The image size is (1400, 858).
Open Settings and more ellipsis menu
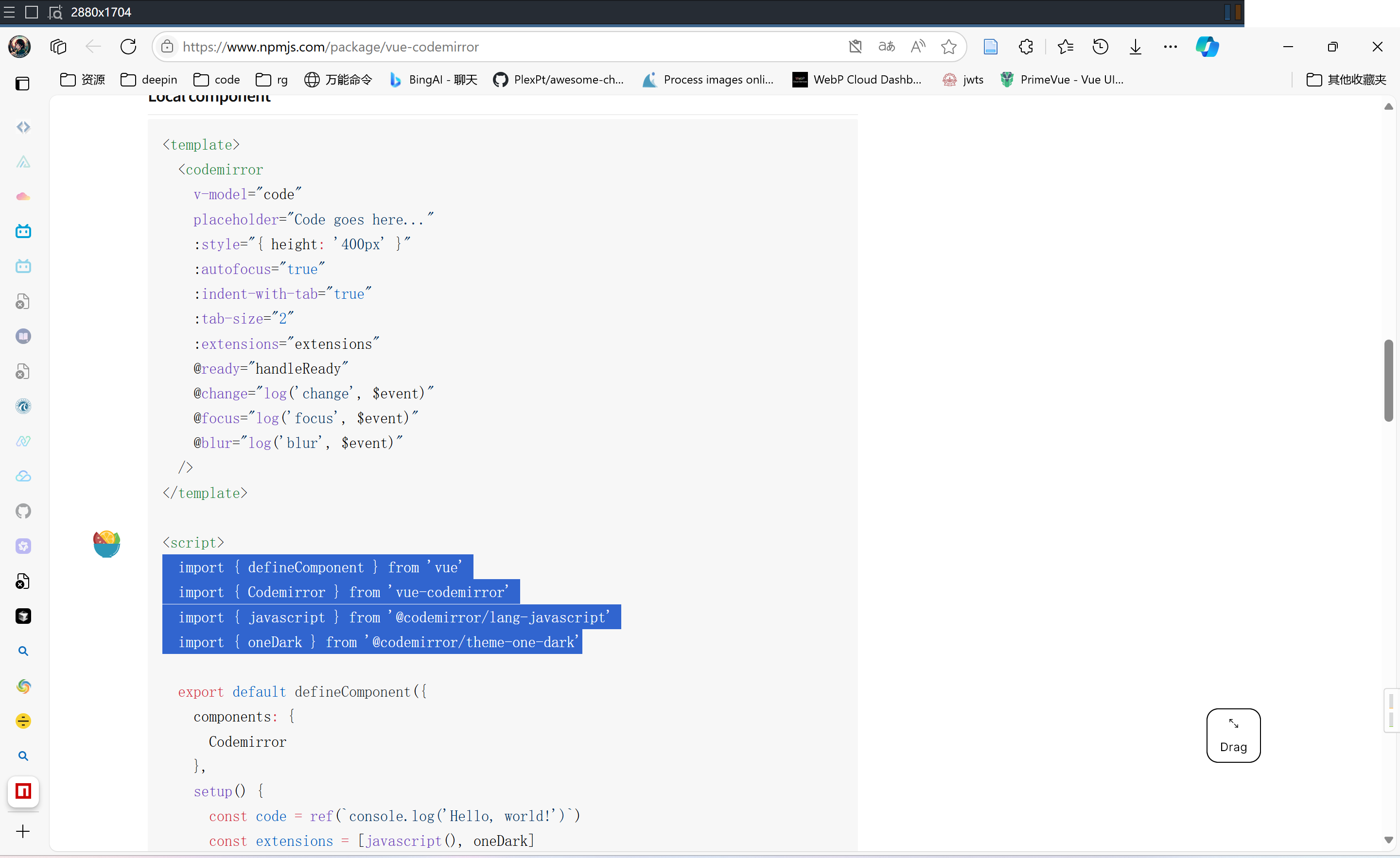click(1171, 47)
